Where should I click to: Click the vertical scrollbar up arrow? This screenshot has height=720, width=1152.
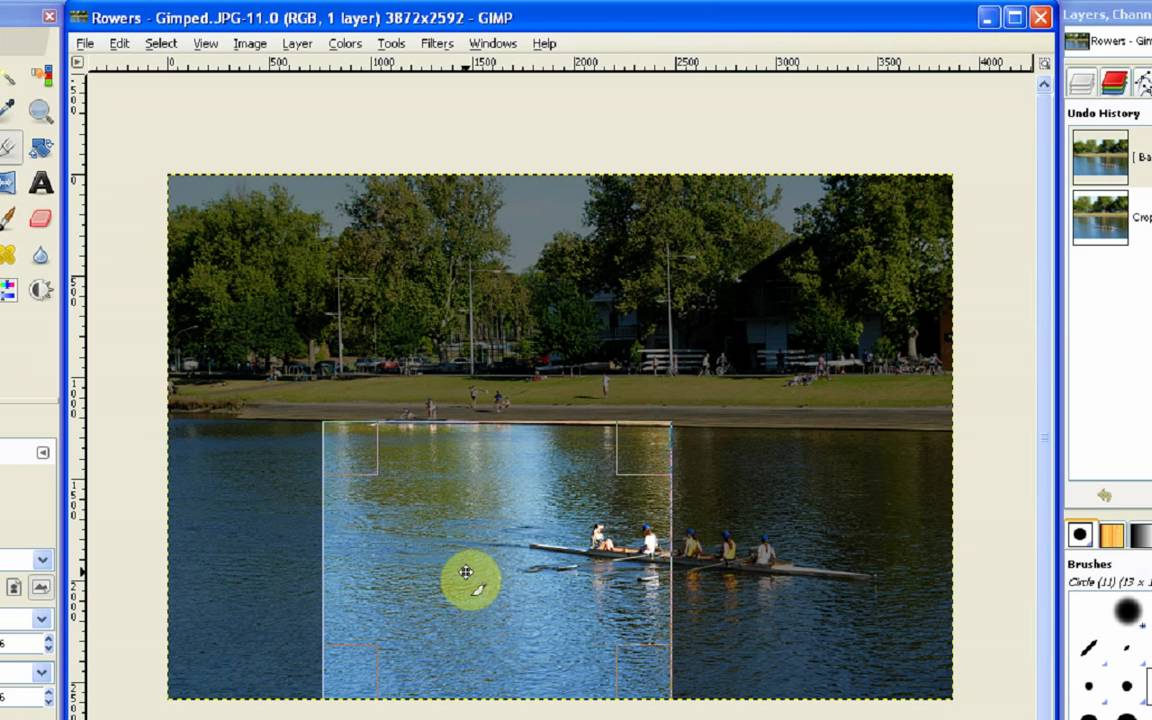coord(1044,85)
